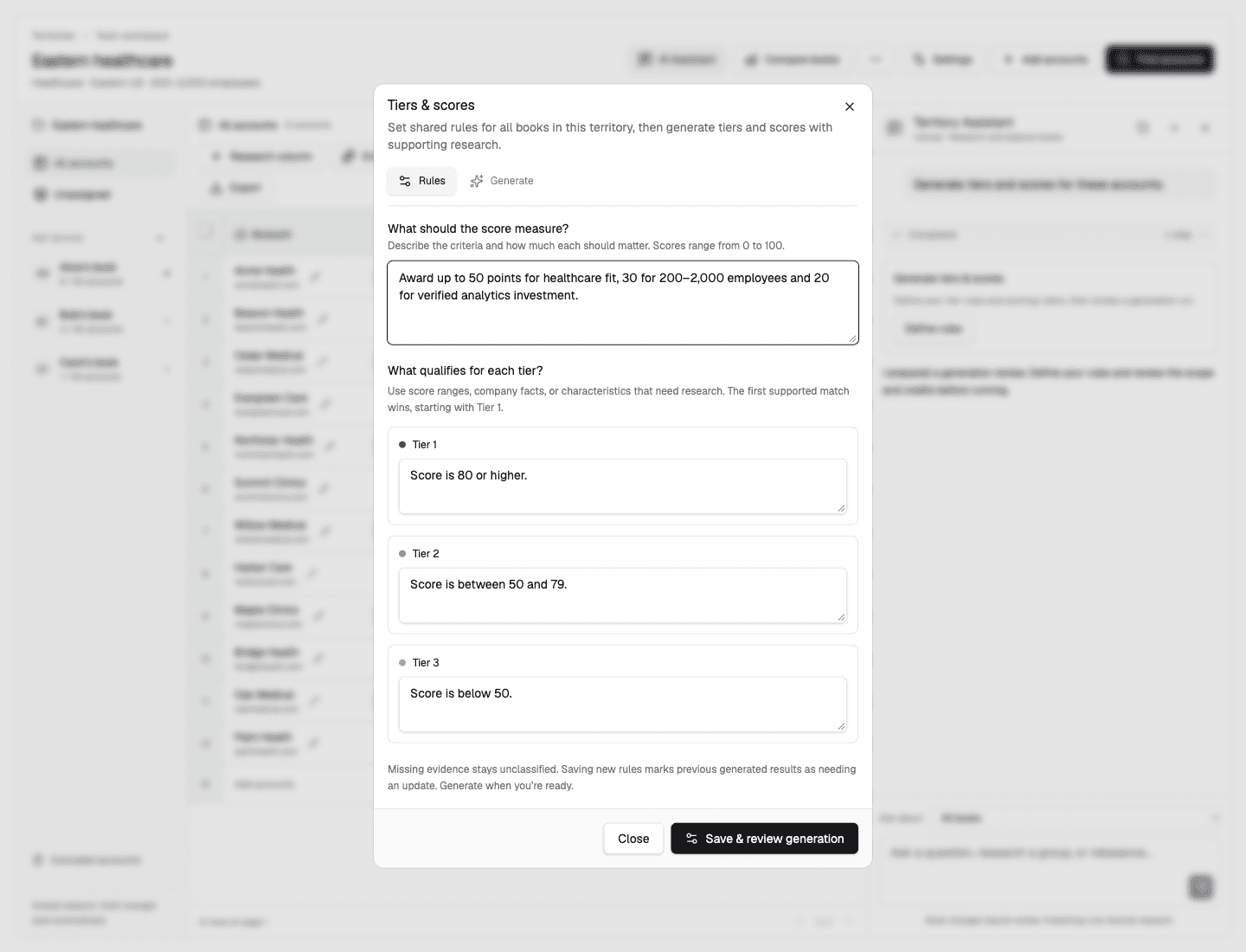The image size is (1246, 952).
Task: Click the "Tier 3" label
Action: (x=426, y=663)
